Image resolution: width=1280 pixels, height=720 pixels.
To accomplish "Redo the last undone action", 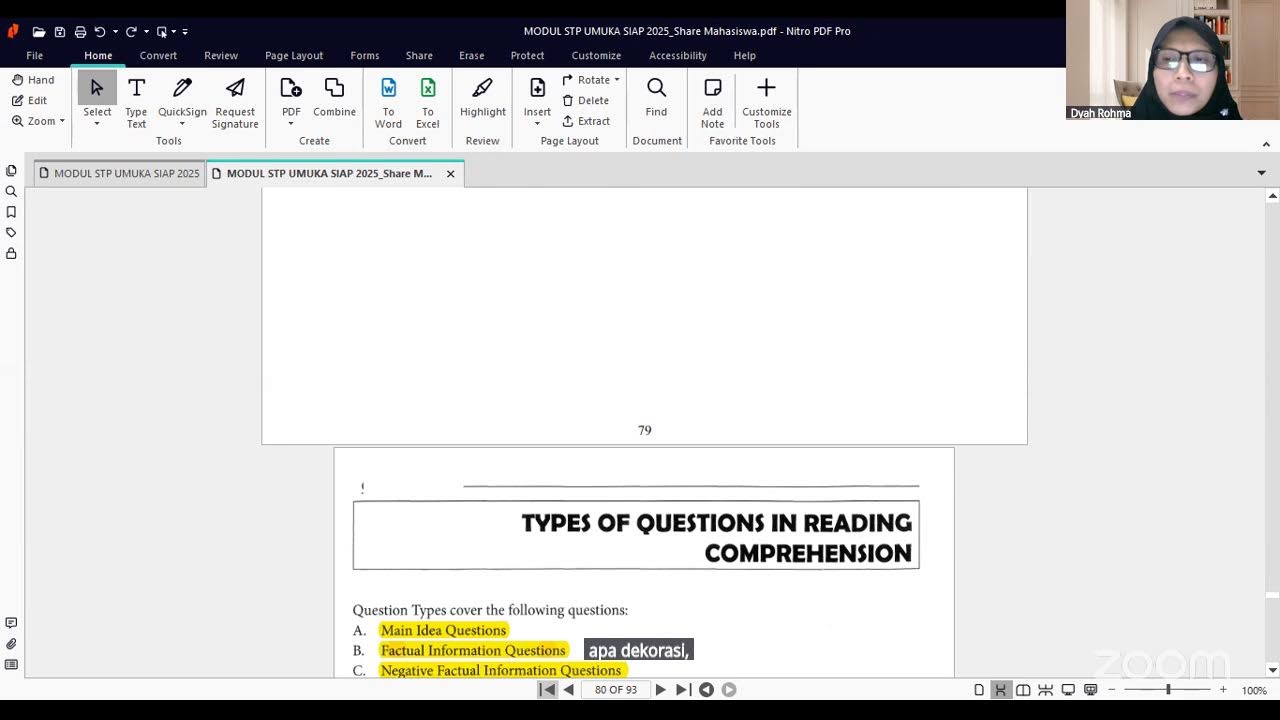I will tap(131, 32).
